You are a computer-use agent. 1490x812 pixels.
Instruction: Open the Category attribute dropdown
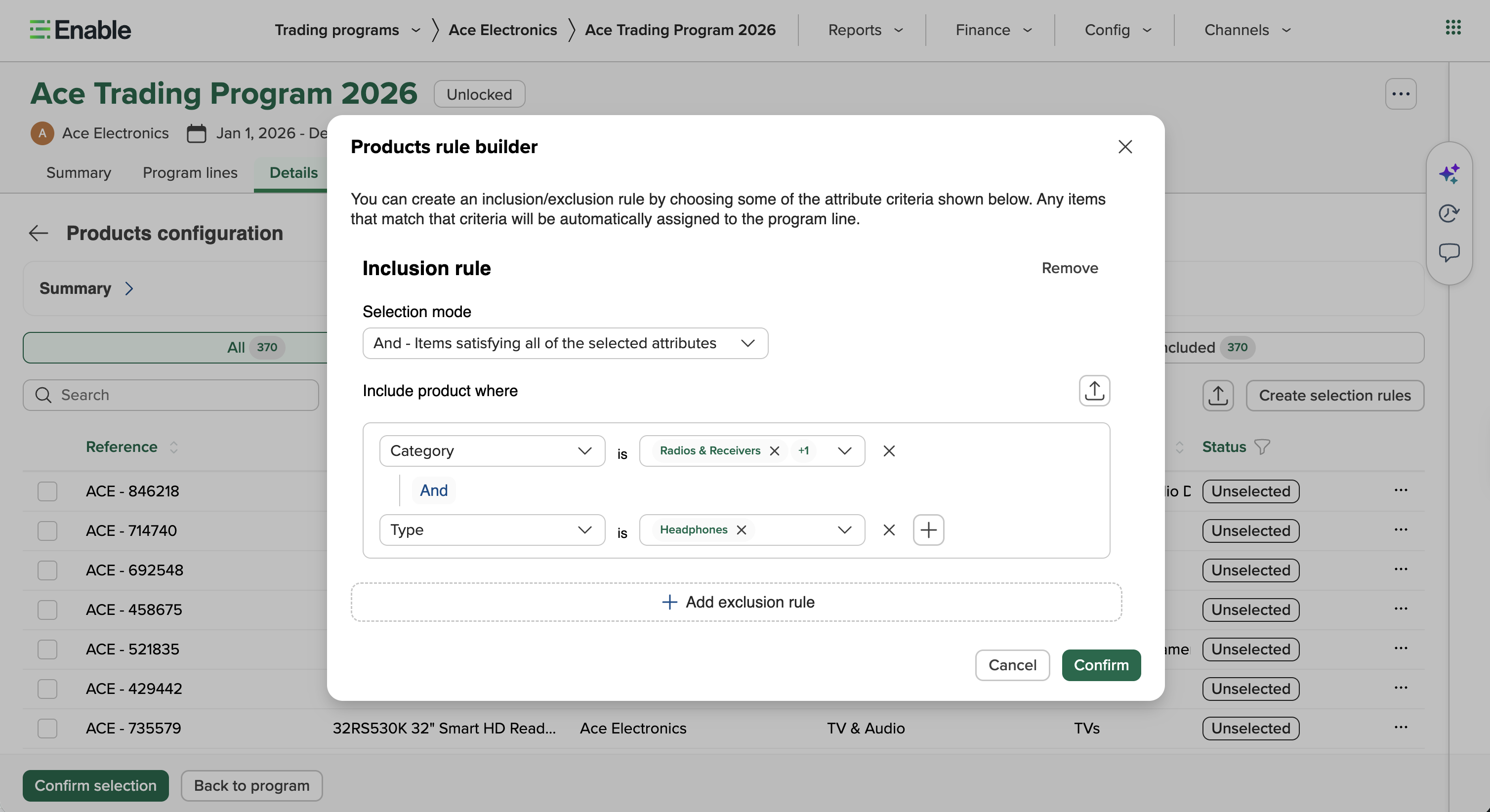(492, 450)
